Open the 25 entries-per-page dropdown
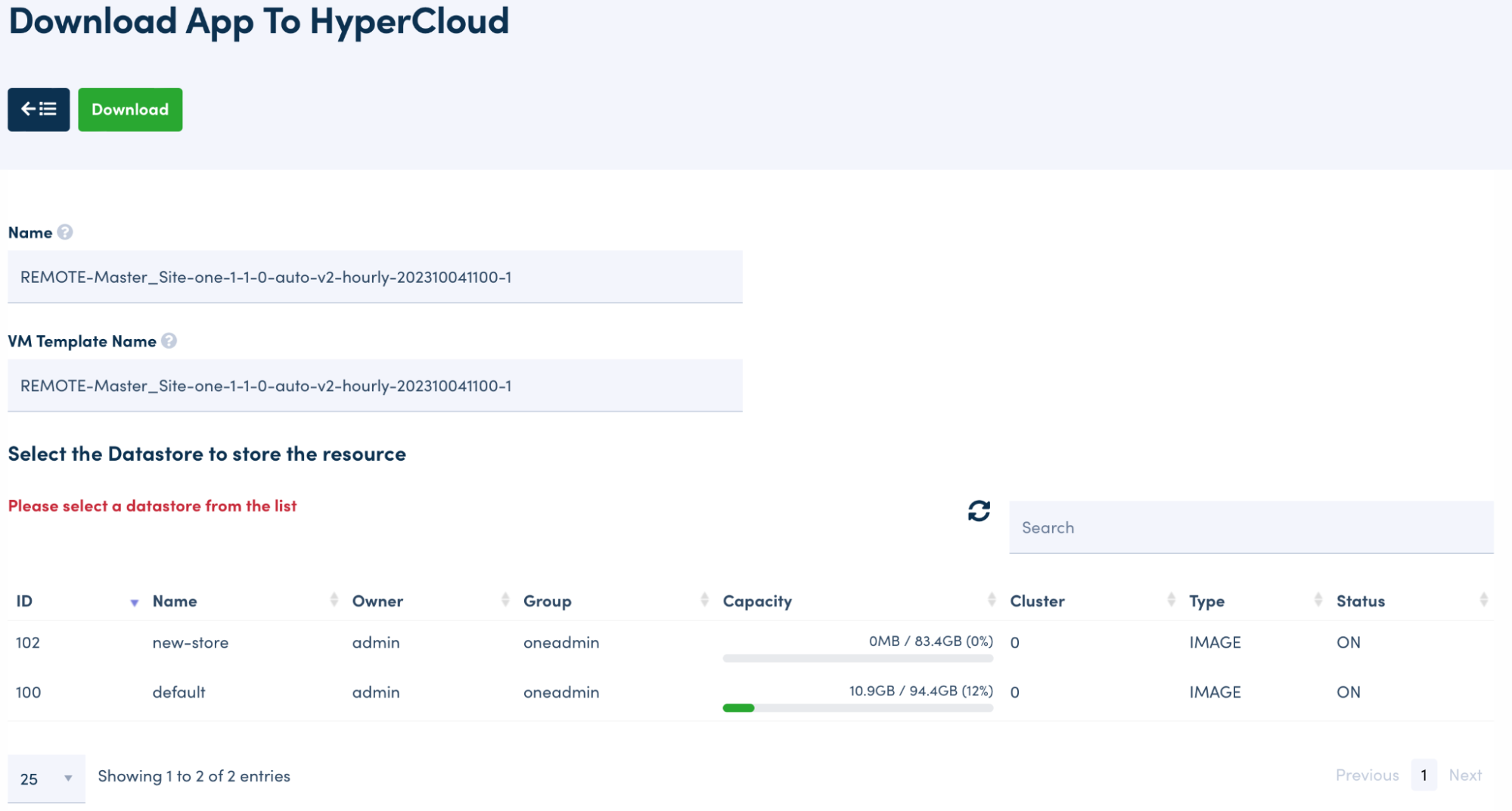Screen dimensions: 1512x811 (46, 778)
